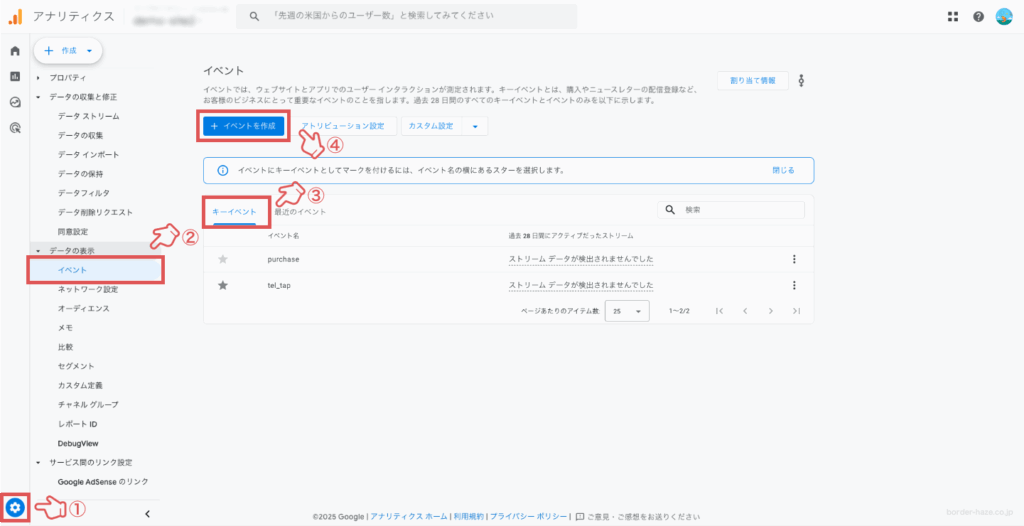Click the カスタム設定 button
Viewport: 1024px width, 526px height.
click(431, 126)
